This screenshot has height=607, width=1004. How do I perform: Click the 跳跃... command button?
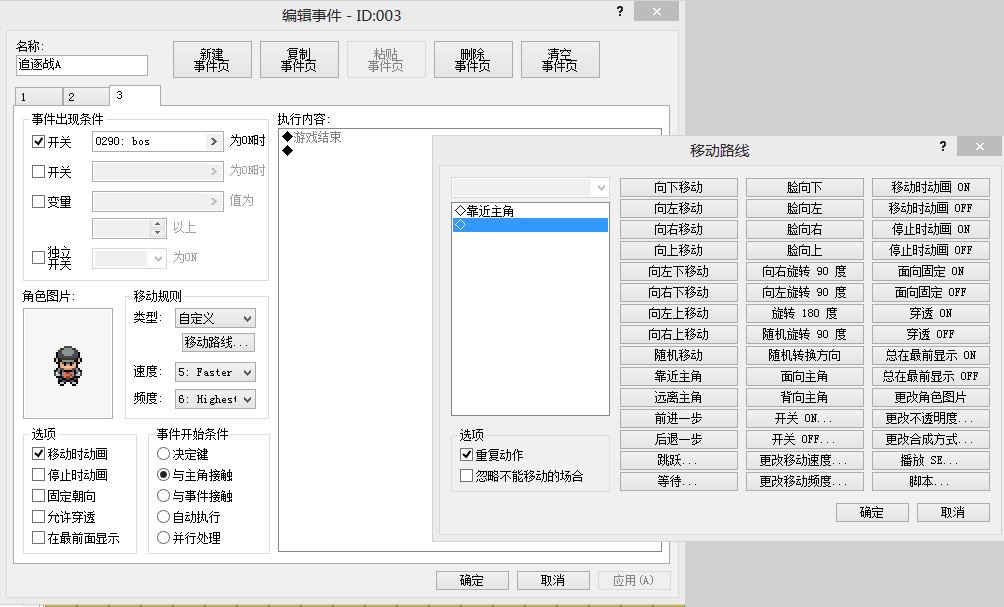click(x=679, y=460)
